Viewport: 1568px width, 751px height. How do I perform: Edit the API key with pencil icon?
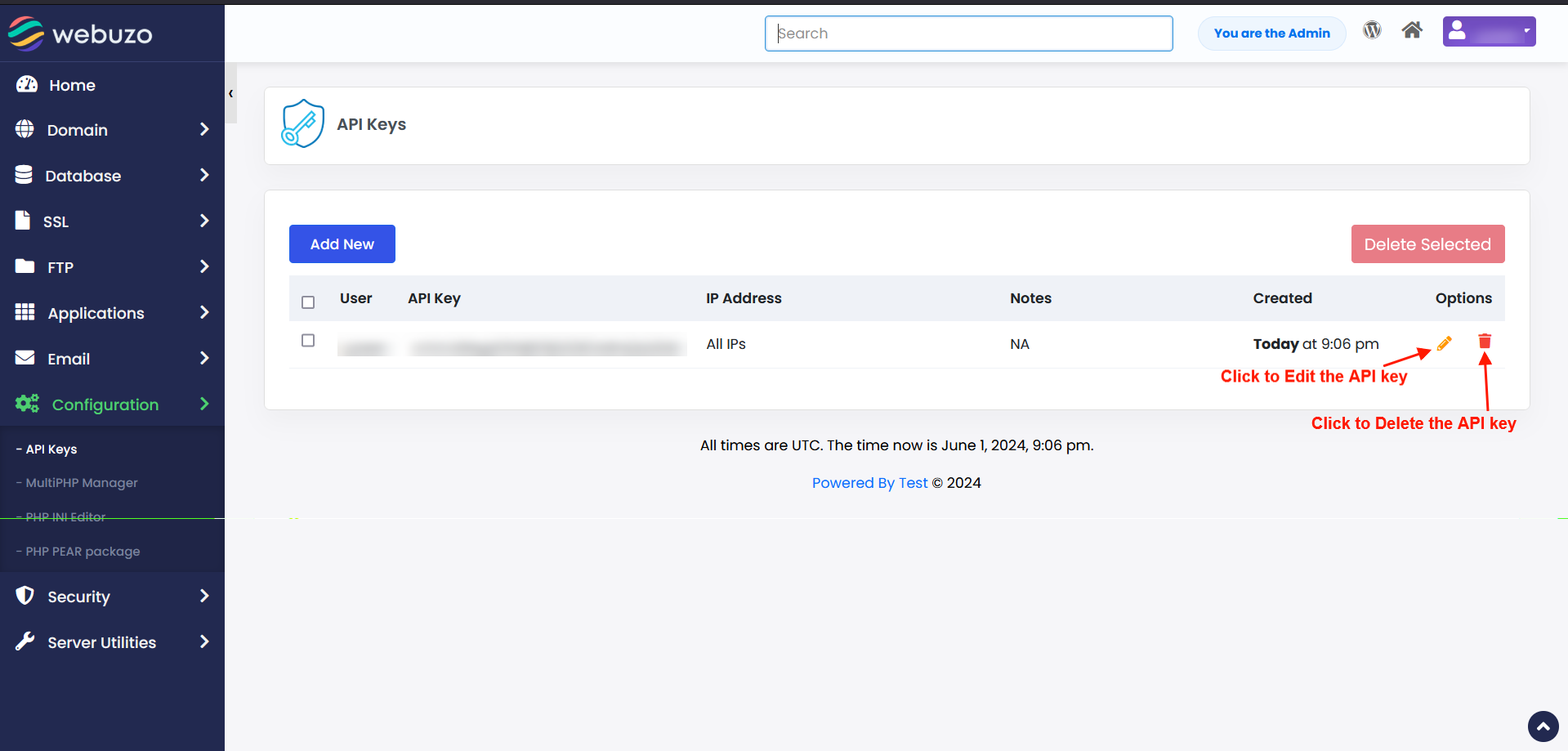coord(1445,343)
